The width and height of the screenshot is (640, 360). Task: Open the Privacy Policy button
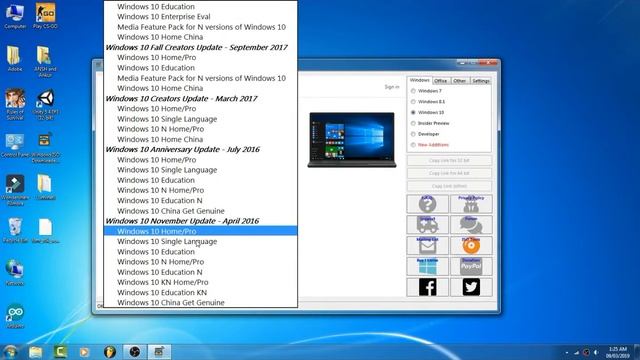coord(471,204)
